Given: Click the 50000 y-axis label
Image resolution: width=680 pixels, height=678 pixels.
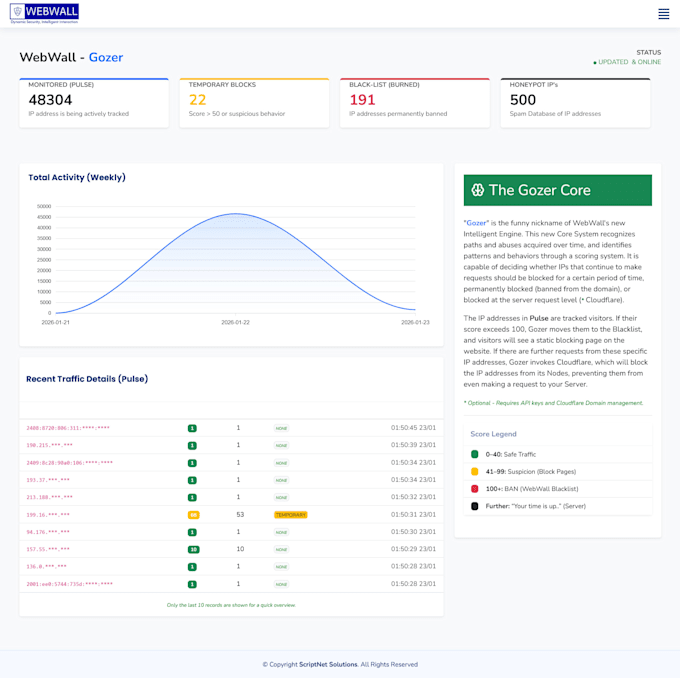Looking at the screenshot, I should [x=44, y=206].
